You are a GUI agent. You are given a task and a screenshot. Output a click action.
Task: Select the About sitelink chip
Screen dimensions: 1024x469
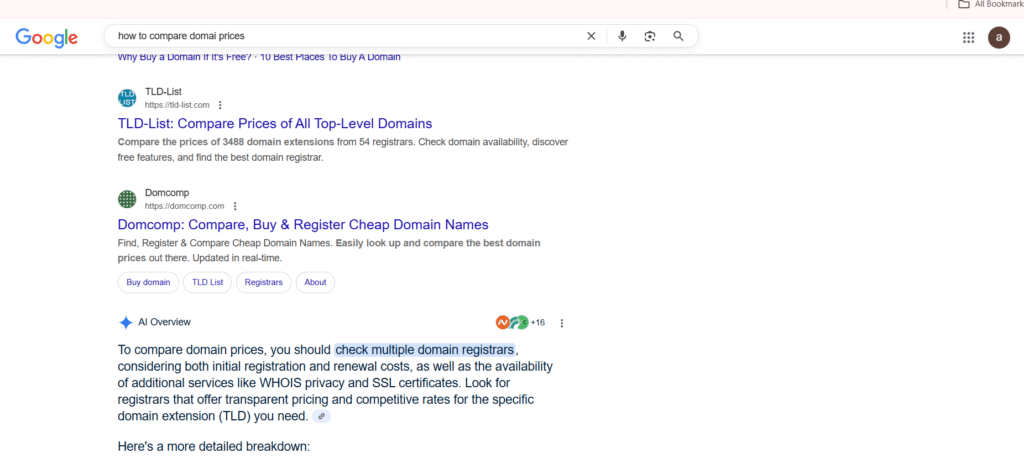315,282
